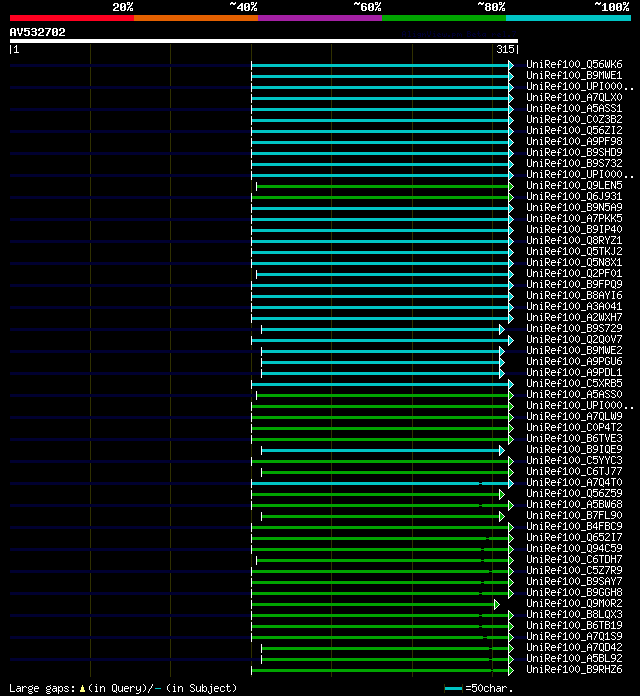The width and height of the screenshot is (640, 696).
Task: Select the UniRef100_C0P4T2 label
Action: coord(574,427)
